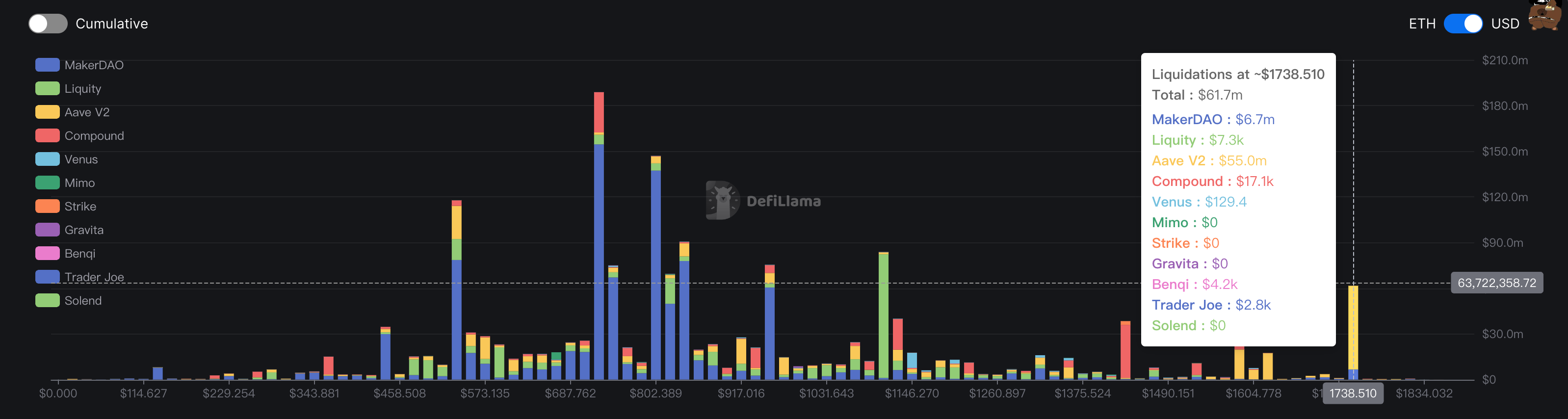Image resolution: width=1568 pixels, height=419 pixels.
Task: Click the ETH label beside the toggle
Action: 1422,24
